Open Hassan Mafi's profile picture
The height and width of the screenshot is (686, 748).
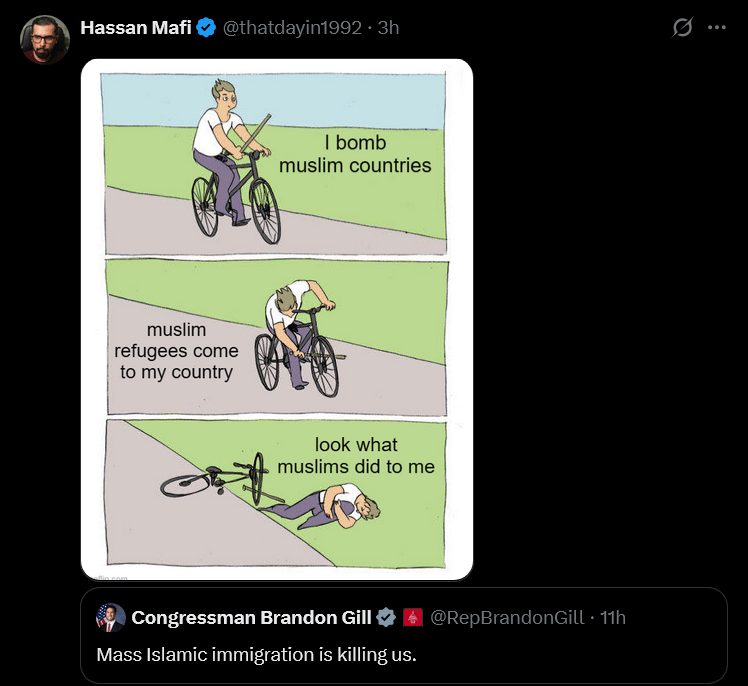(x=44, y=40)
